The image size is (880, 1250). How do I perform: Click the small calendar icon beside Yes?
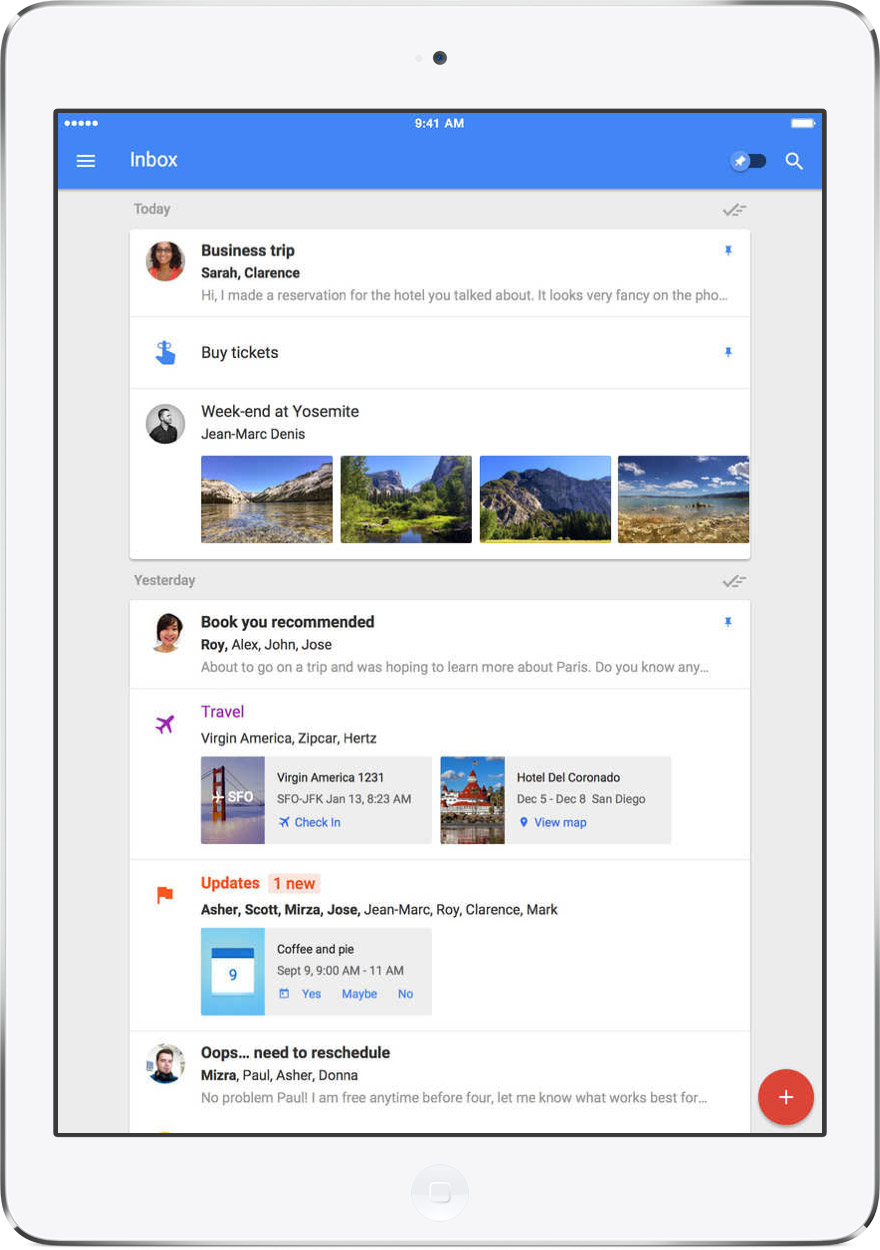(284, 994)
